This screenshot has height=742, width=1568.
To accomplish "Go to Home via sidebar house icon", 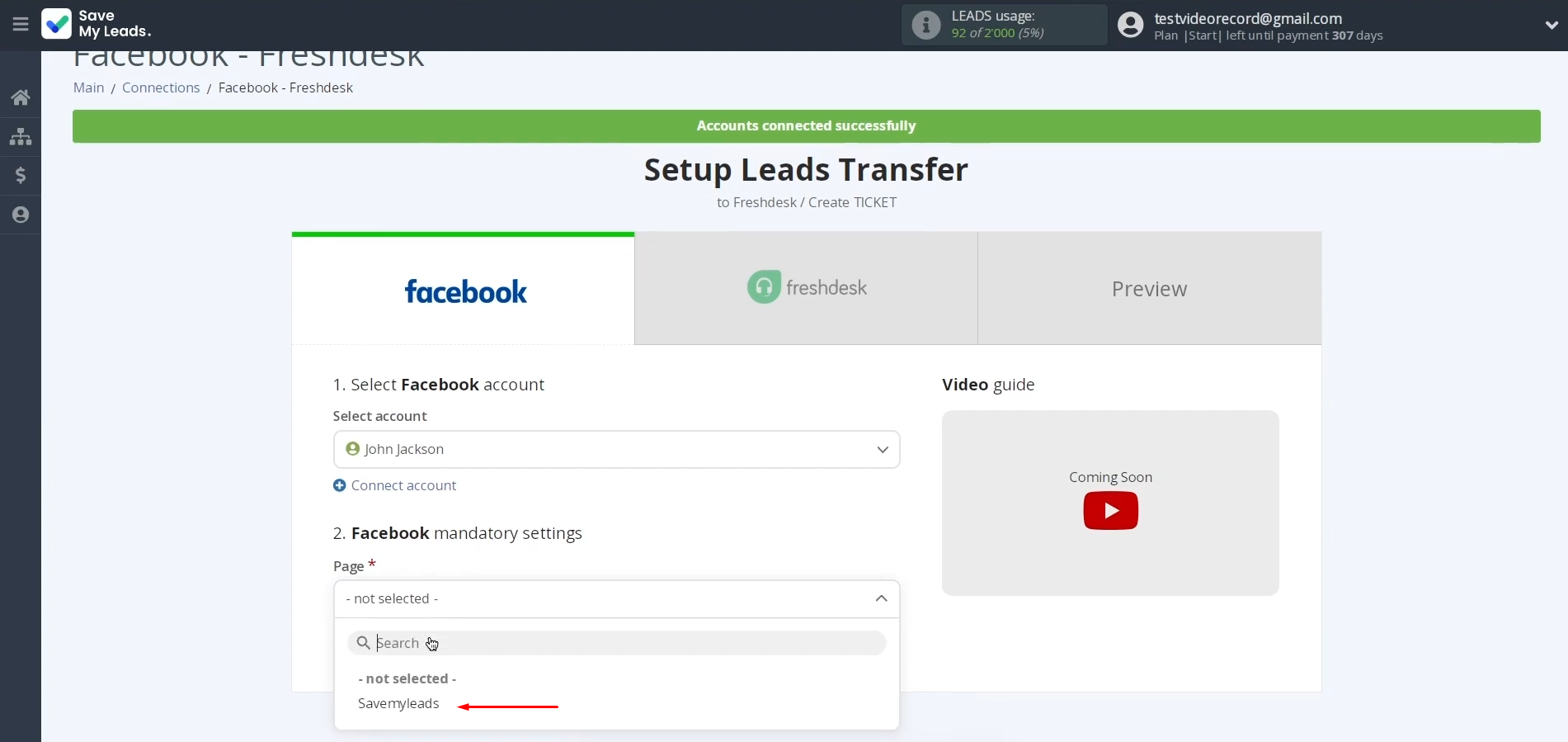I will [x=21, y=97].
